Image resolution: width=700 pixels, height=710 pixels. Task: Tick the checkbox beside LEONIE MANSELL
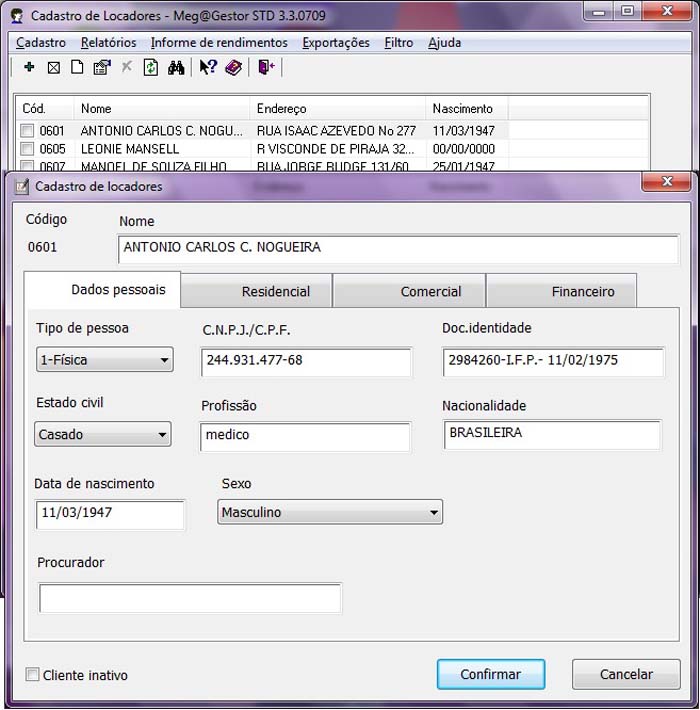pos(27,149)
